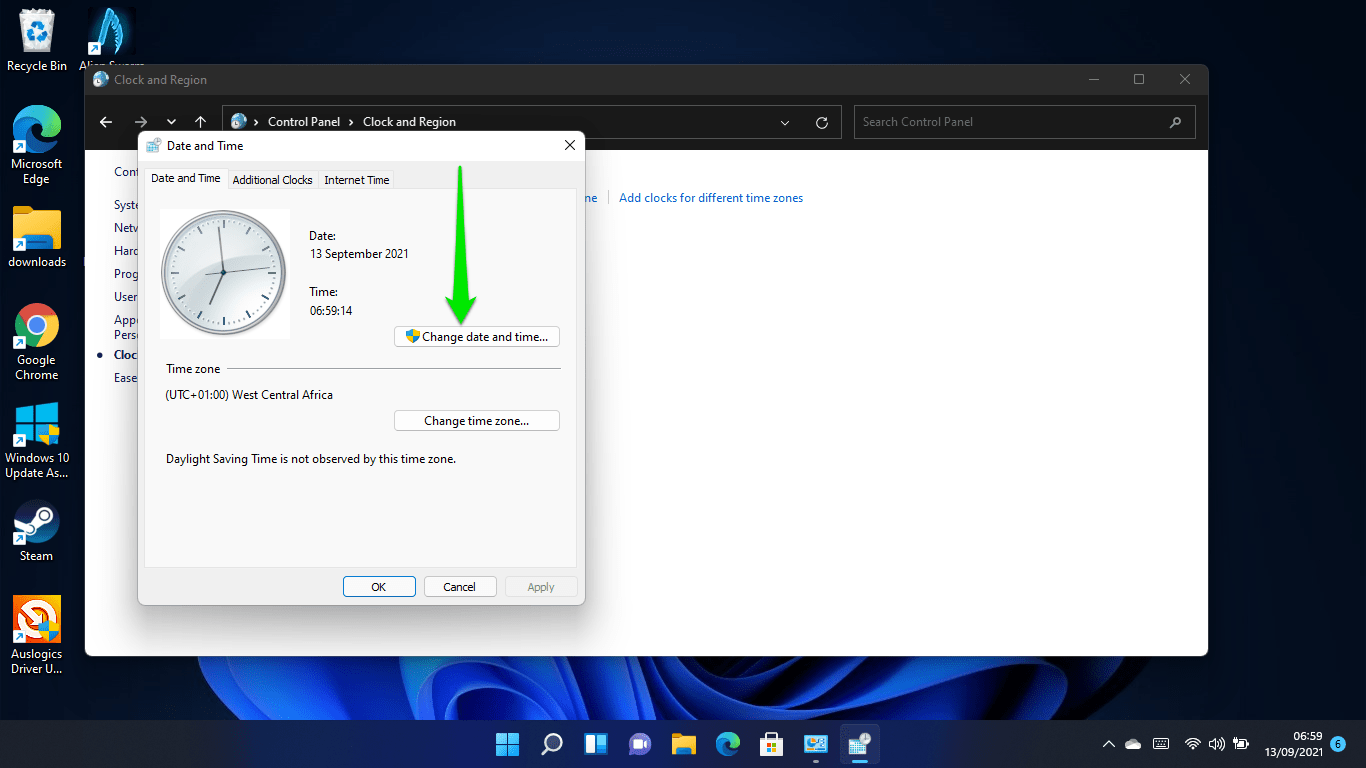Click the Control Panel back arrow
Screen dimensions: 1366x768
[106, 122]
